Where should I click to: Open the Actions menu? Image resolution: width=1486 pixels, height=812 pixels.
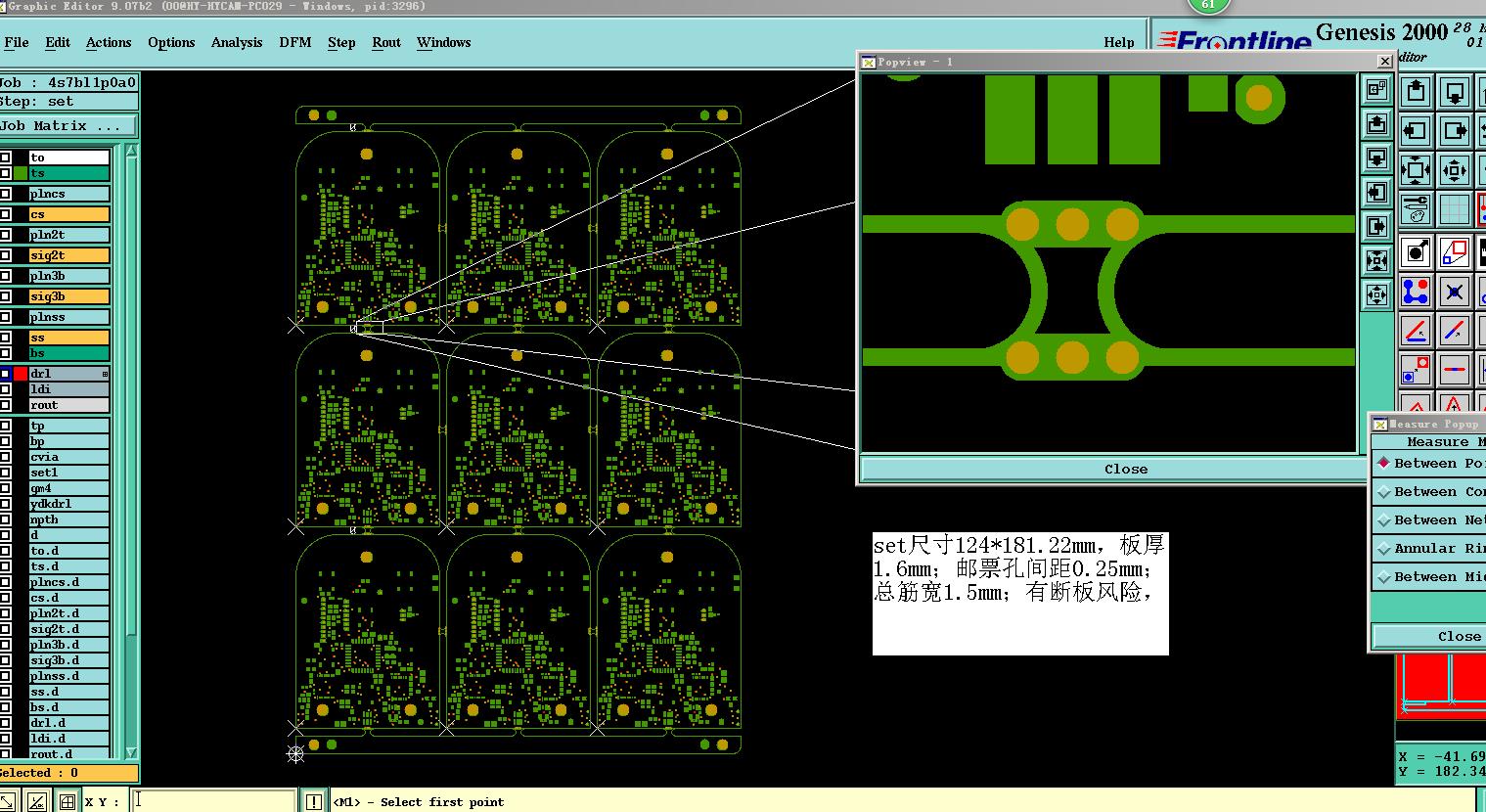tap(109, 42)
